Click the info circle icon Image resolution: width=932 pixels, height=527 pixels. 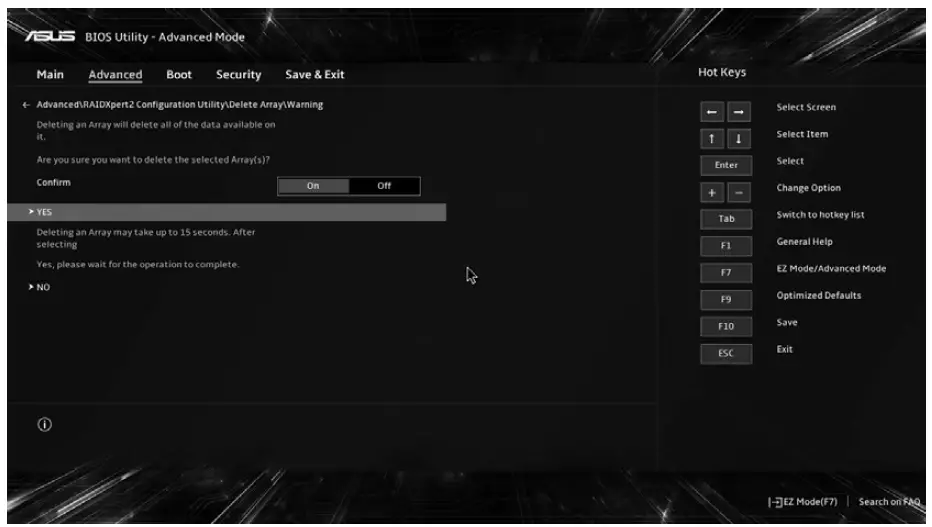click(45, 424)
